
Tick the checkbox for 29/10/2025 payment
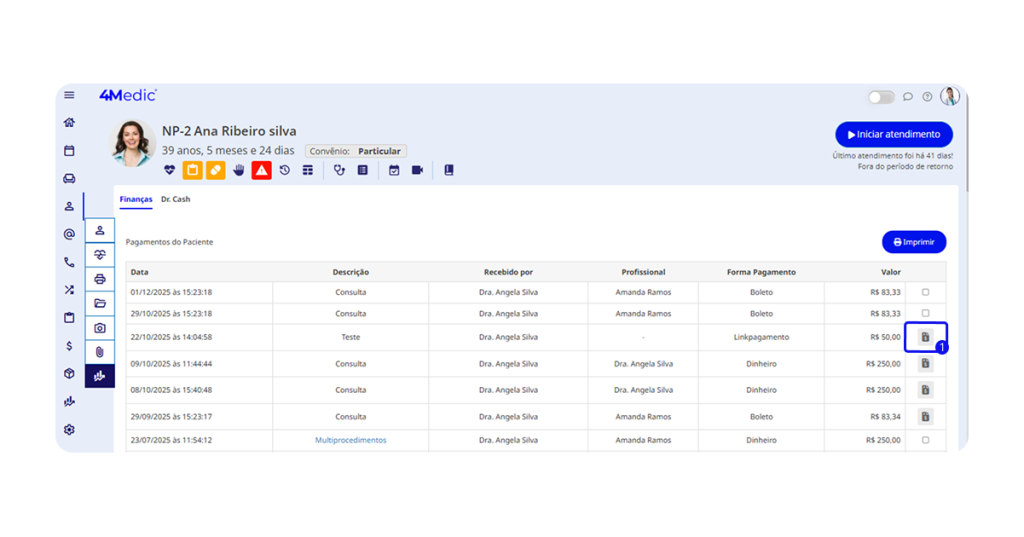[925, 314]
